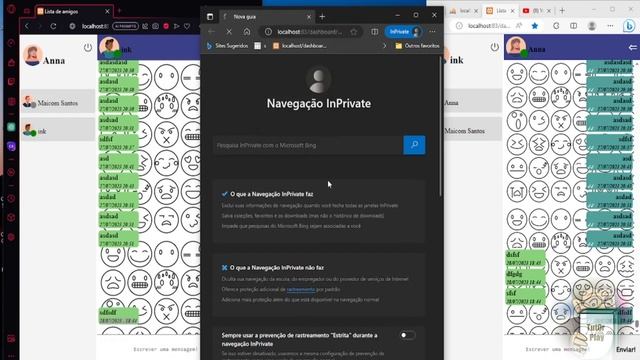Open Twitch icon in Opera sidebar
Image resolution: width=640 pixels, height=360 pixels.
(x=11, y=82)
